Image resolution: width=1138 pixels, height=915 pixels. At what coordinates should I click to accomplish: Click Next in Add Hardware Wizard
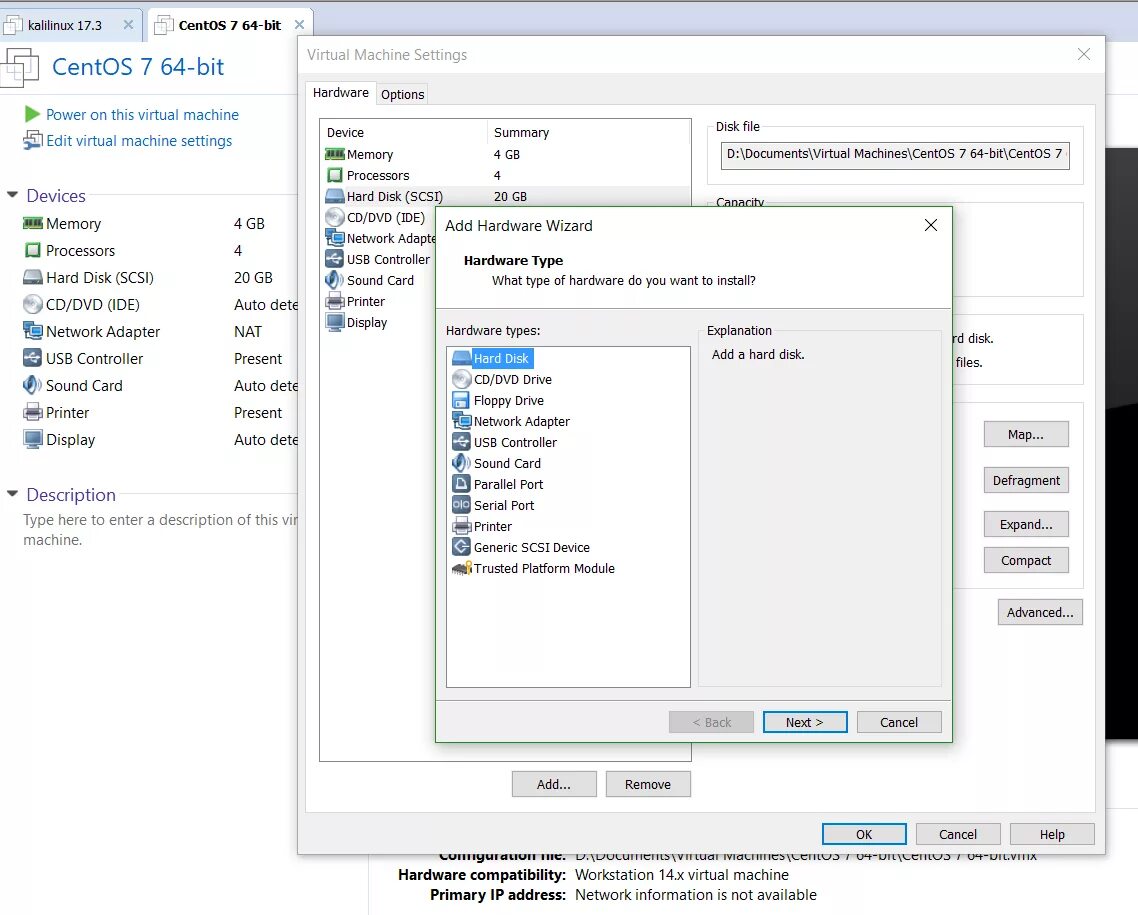pos(804,722)
